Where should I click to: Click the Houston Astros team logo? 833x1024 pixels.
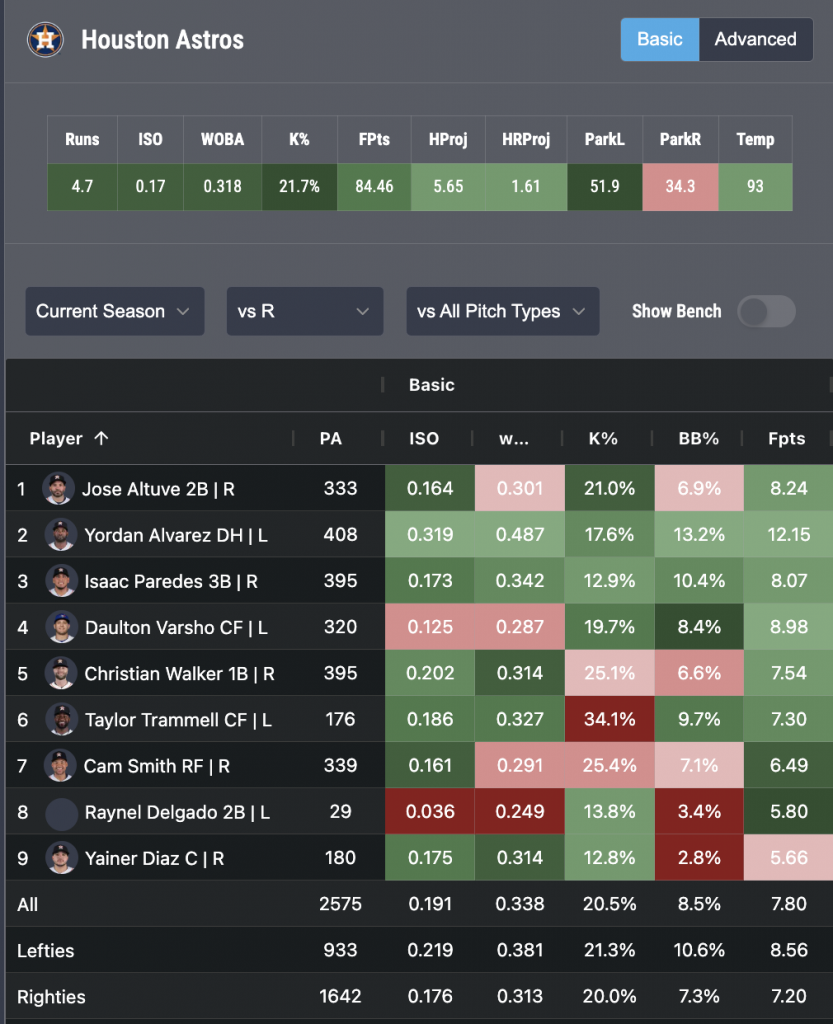tap(45, 40)
